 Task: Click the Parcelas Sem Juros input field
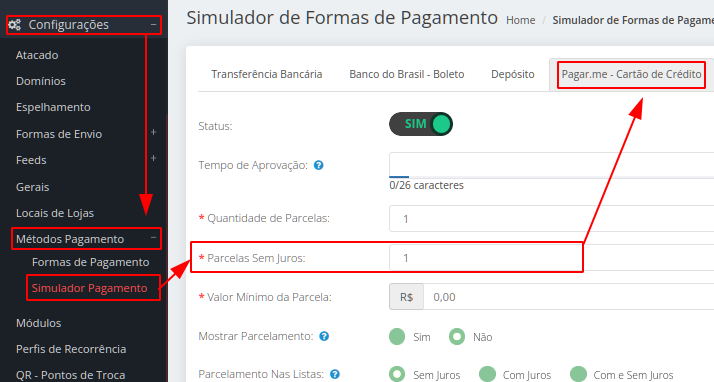click(551, 258)
